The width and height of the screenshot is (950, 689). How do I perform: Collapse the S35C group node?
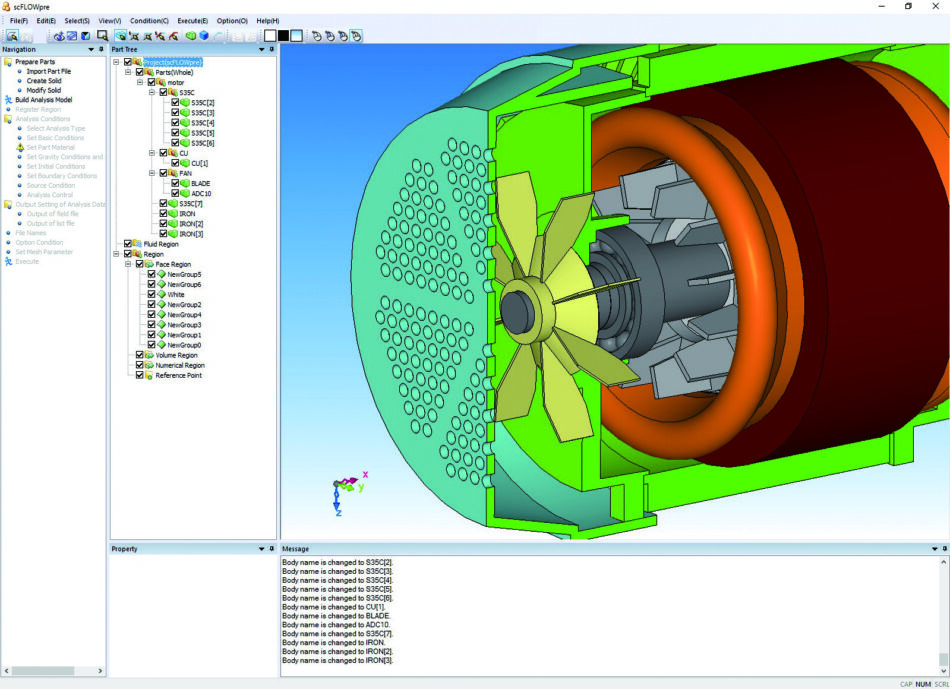tap(152, 92)
